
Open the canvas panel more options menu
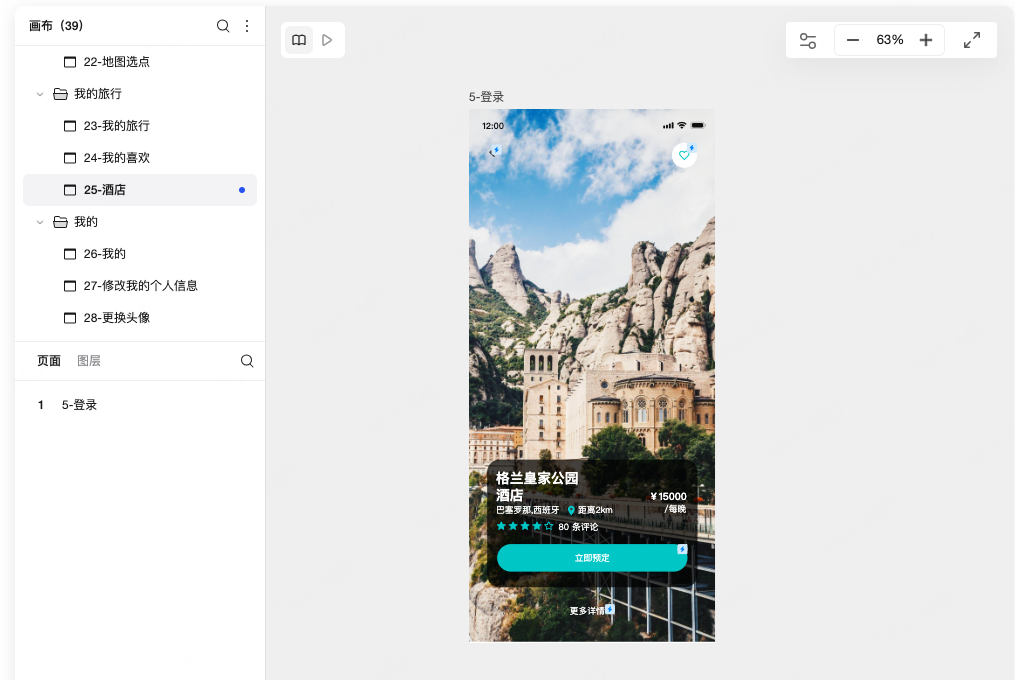[x=247, y=26]
